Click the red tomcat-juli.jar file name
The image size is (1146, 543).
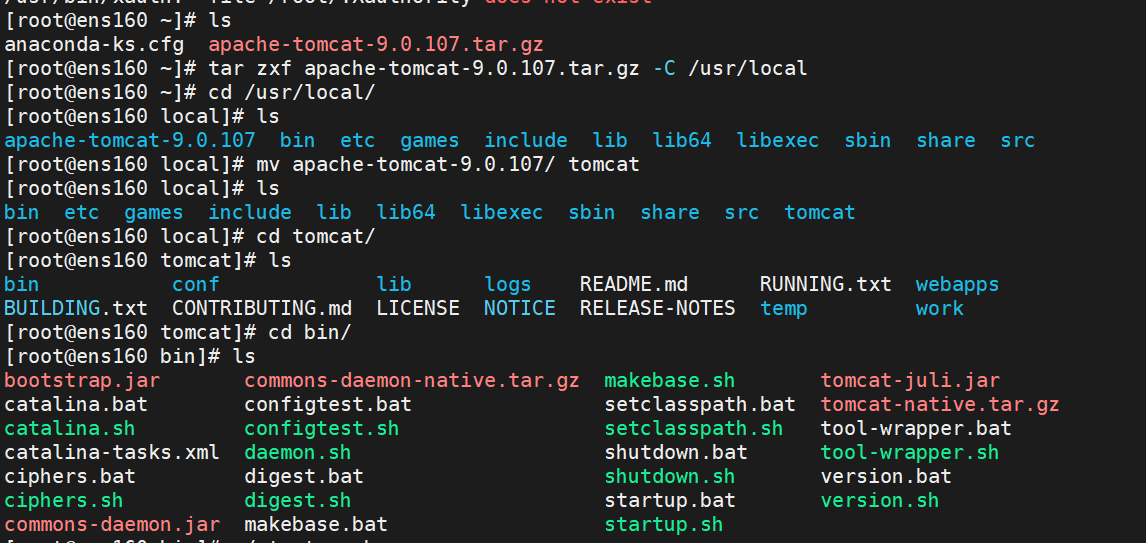pyautogui.click(x=909, y=381)
